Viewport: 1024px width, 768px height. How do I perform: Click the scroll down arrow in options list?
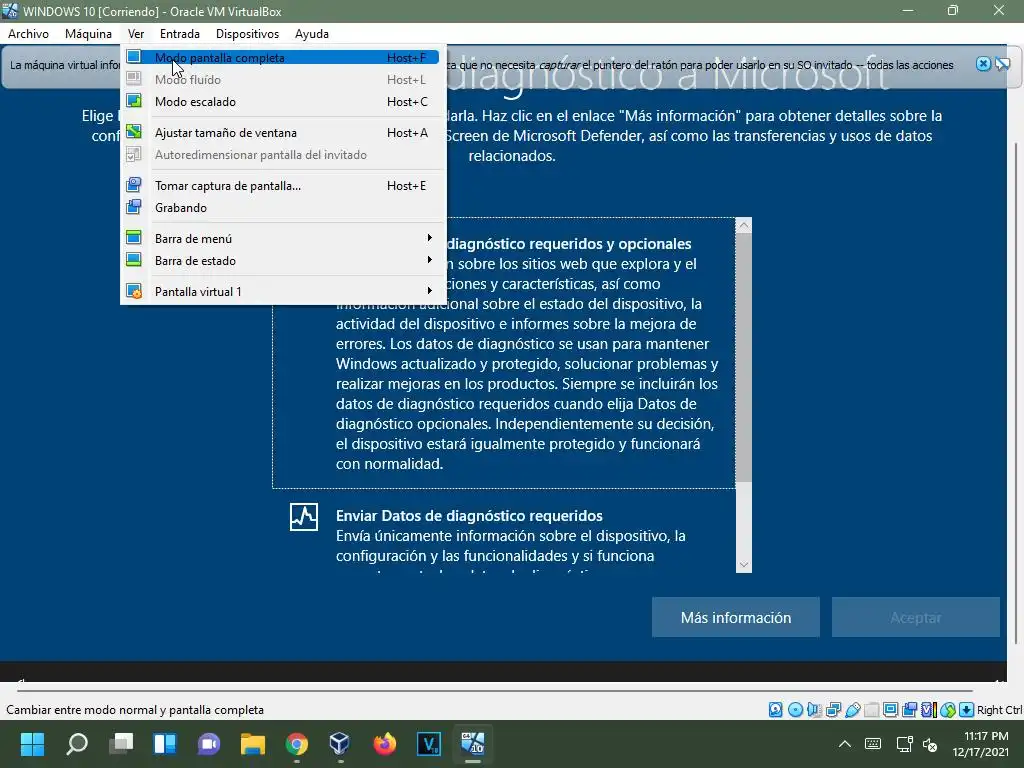[743, 565]
